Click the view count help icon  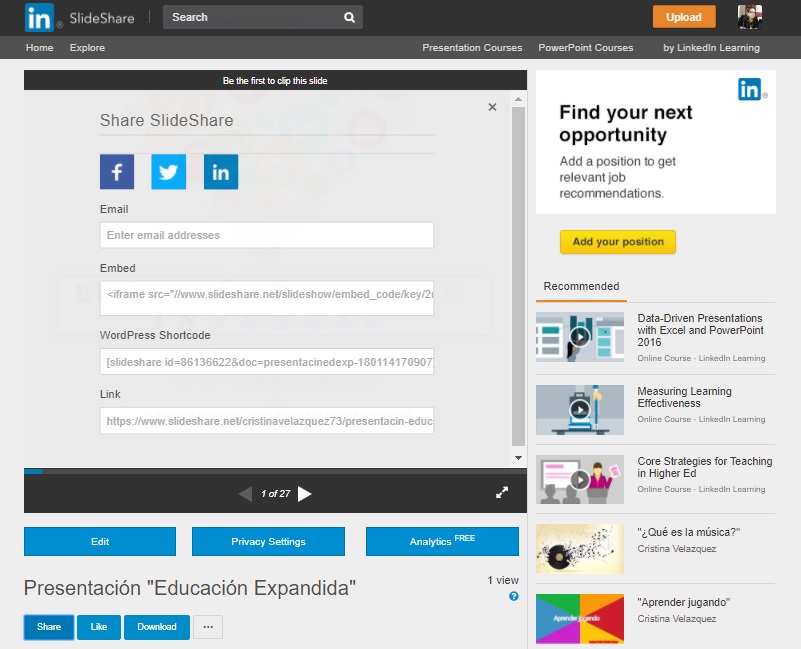click(514, 596)
